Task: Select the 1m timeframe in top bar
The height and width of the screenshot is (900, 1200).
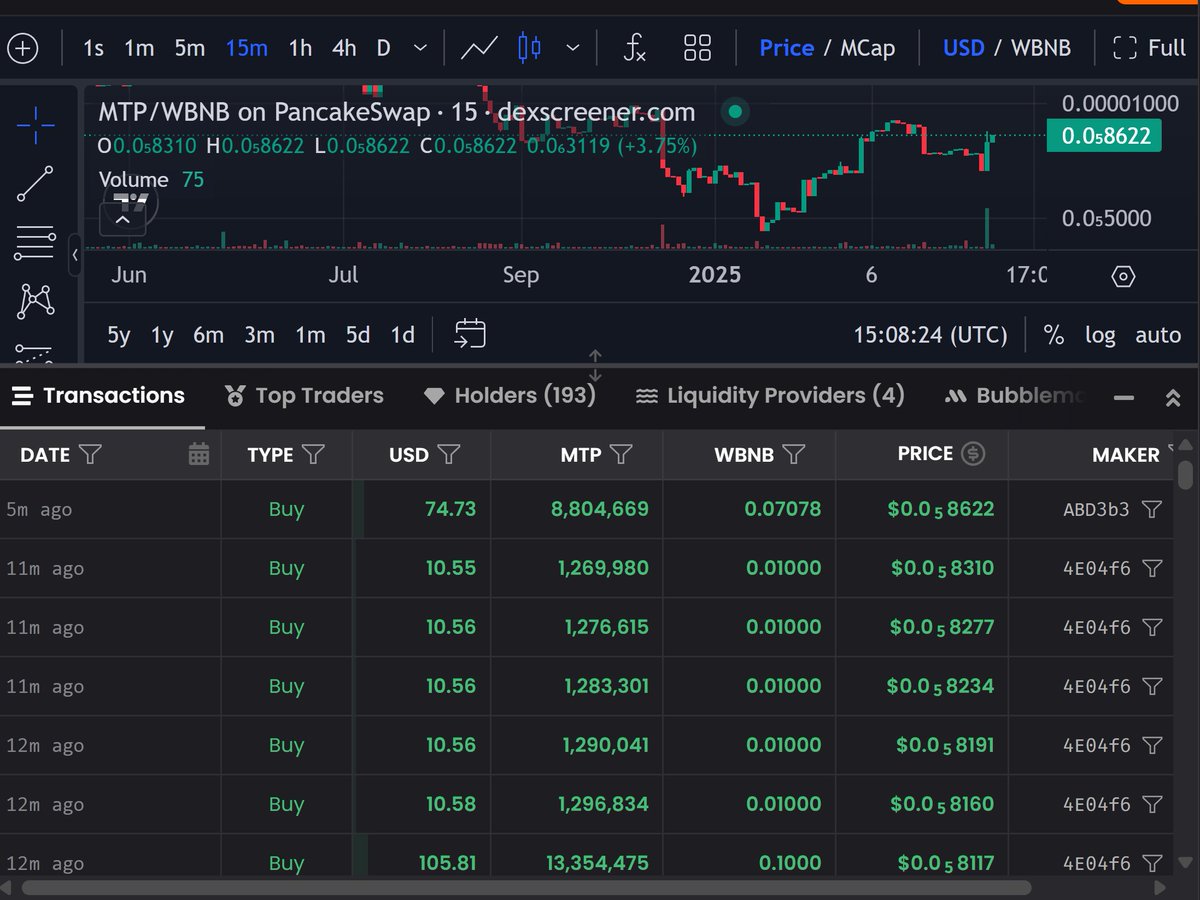Action: coord(139,48)
